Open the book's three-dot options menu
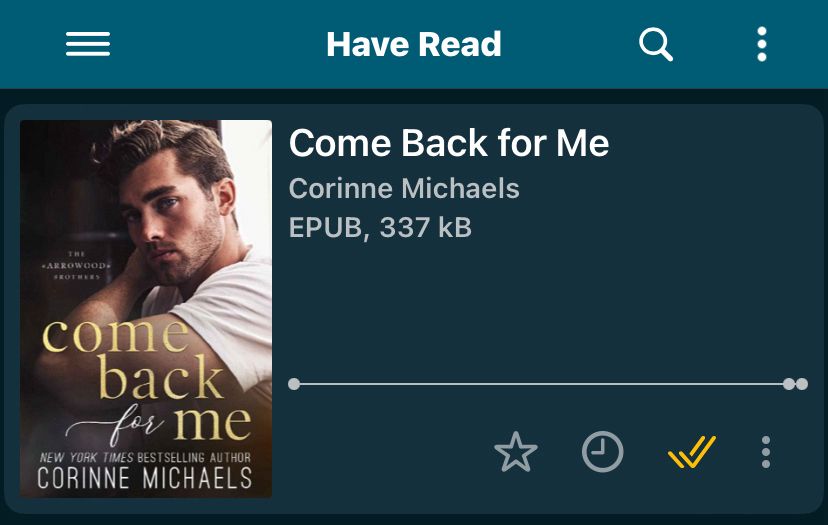 pyautogui.click(x=766, y=452)
